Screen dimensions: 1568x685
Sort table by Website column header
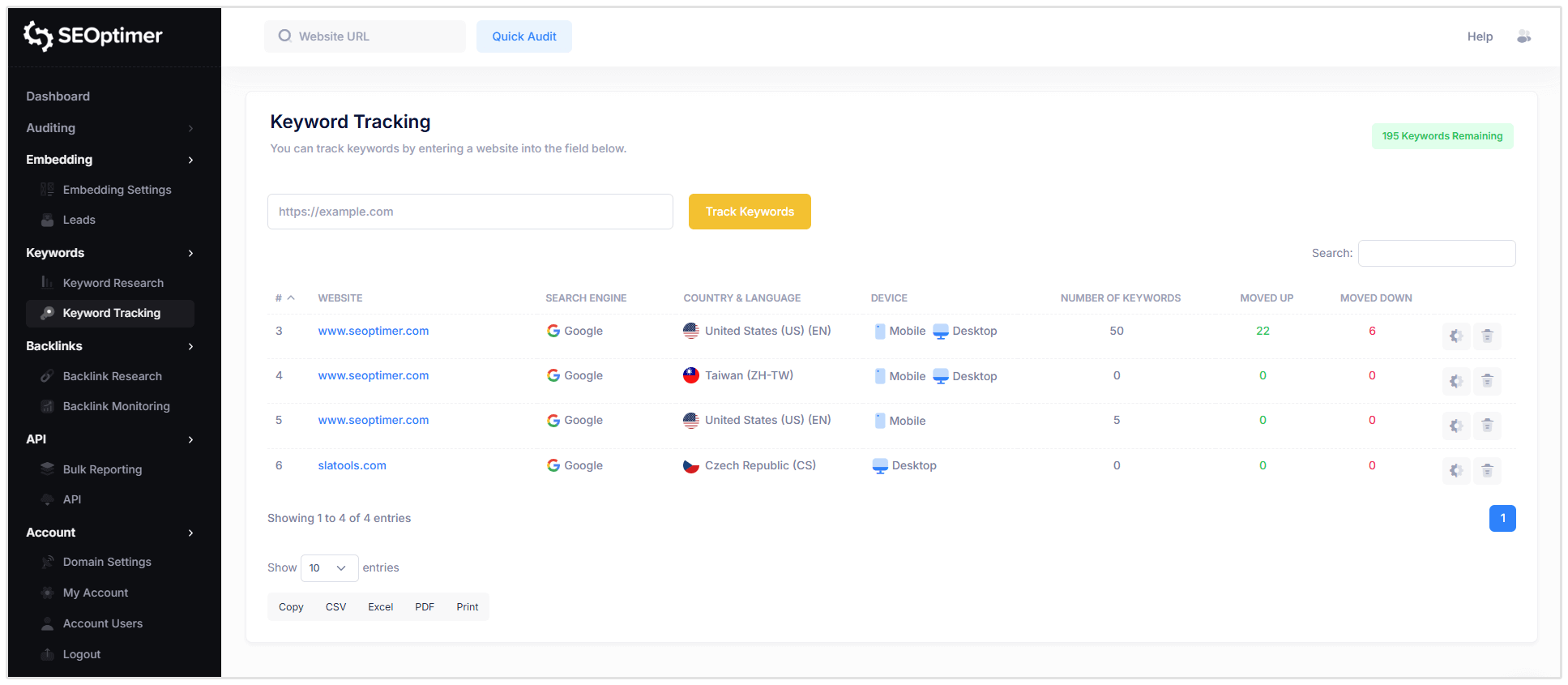pos(340,298)
